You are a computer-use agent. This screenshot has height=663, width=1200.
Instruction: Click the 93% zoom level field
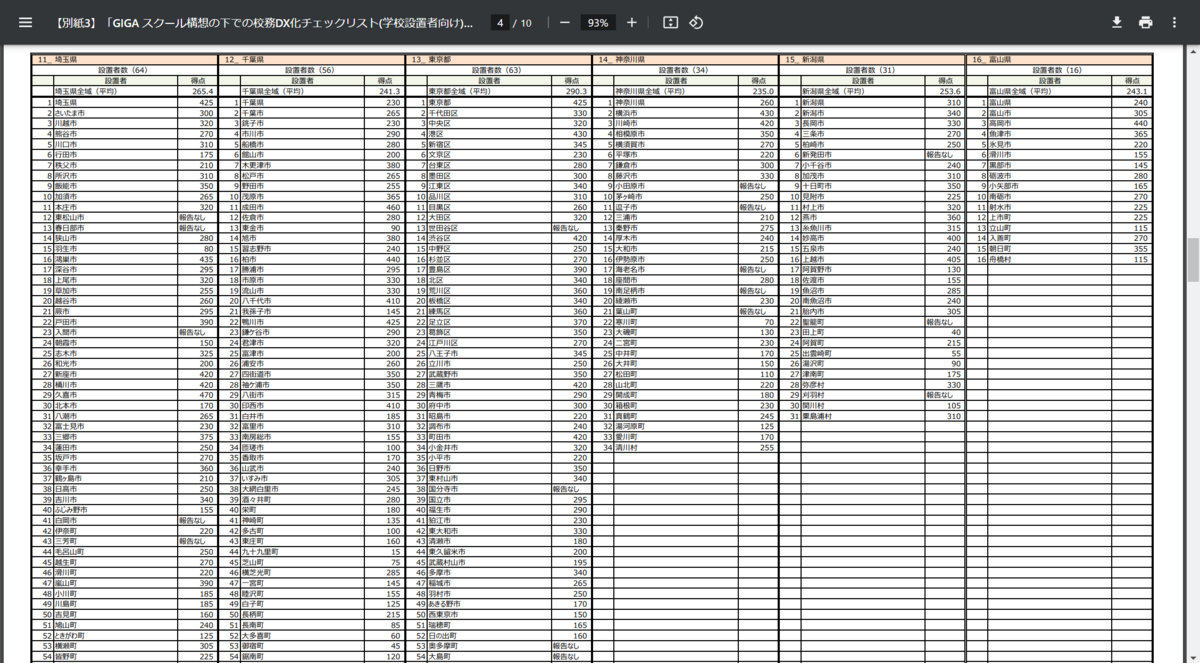coord(597,22)
